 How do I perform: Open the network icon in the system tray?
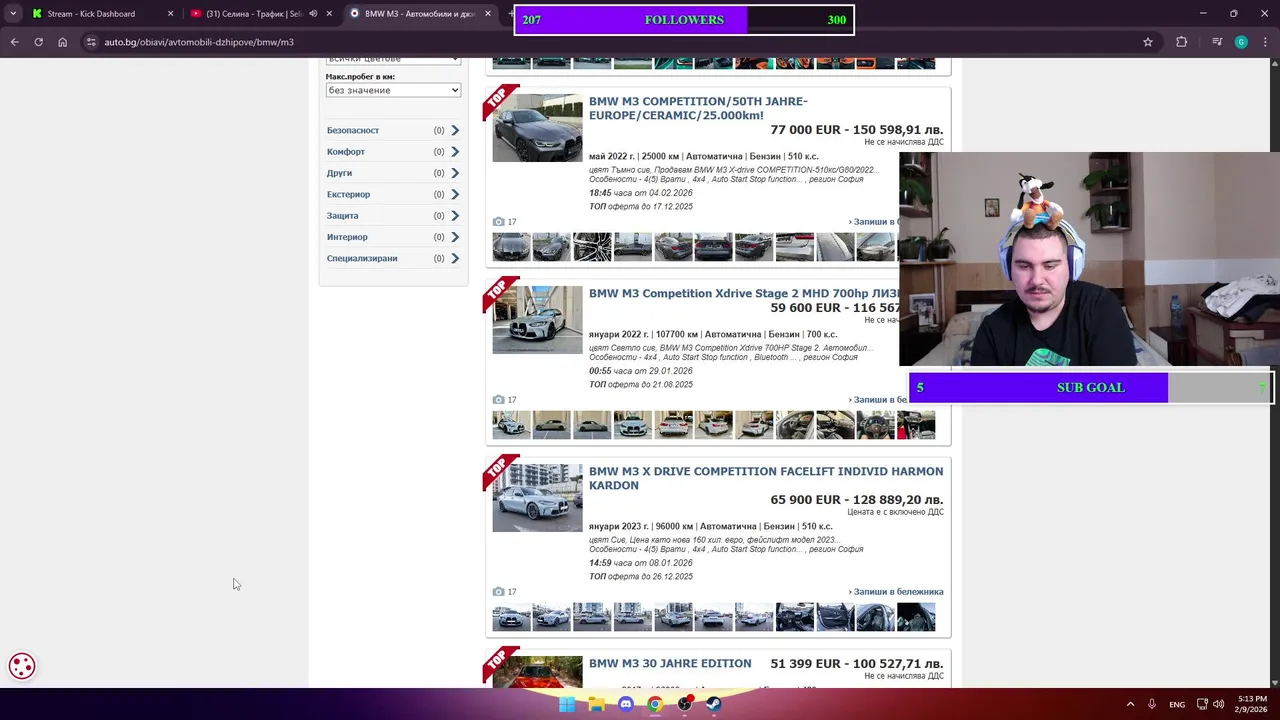1203,704
